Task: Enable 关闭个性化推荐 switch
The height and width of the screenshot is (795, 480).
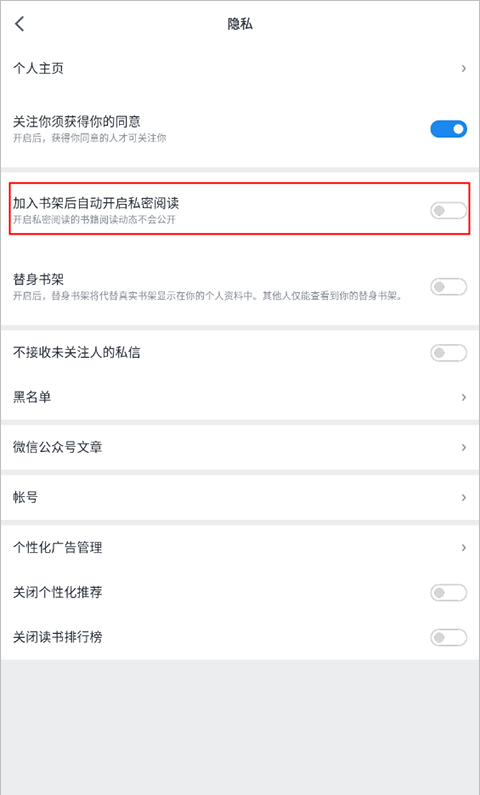Action: coord(449,592)
